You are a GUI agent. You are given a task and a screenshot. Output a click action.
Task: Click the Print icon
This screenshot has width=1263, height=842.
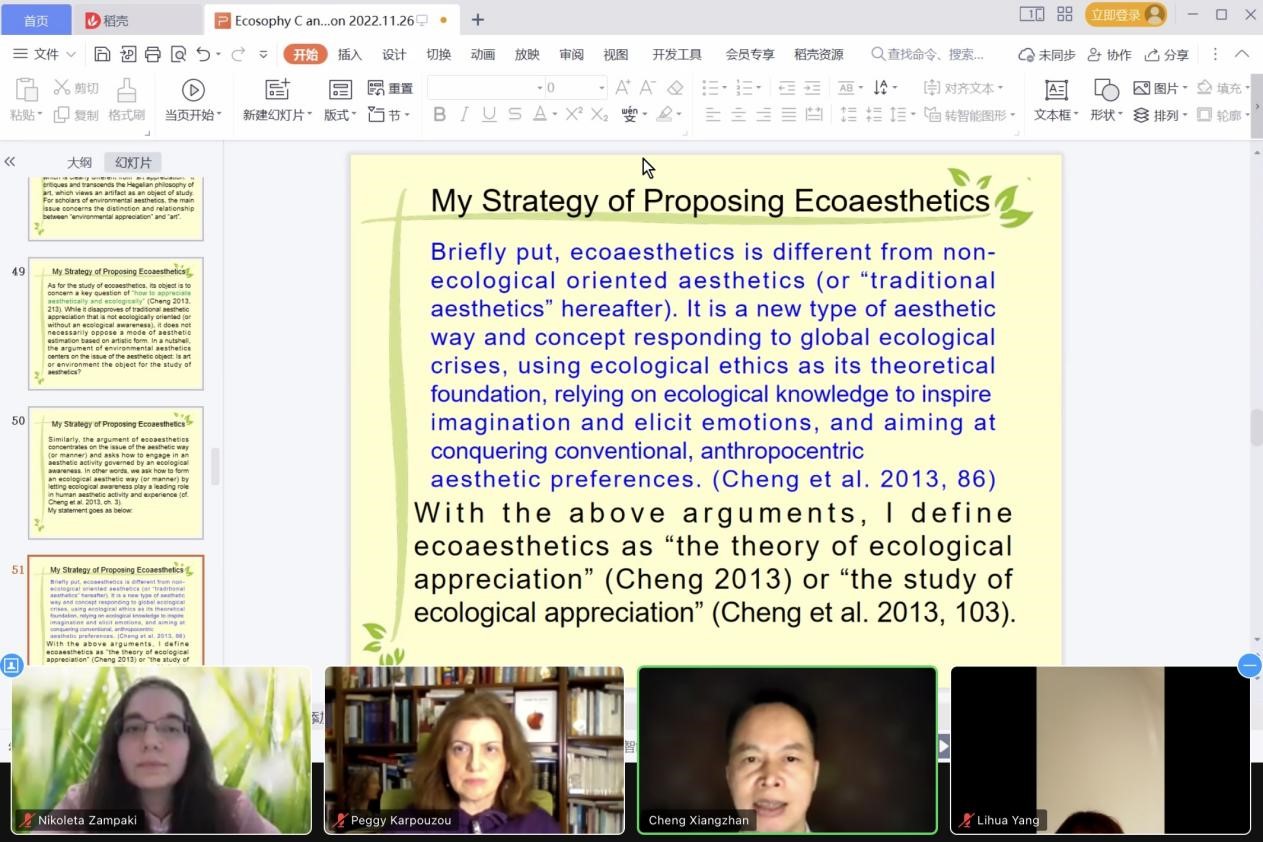pos(153,54)
